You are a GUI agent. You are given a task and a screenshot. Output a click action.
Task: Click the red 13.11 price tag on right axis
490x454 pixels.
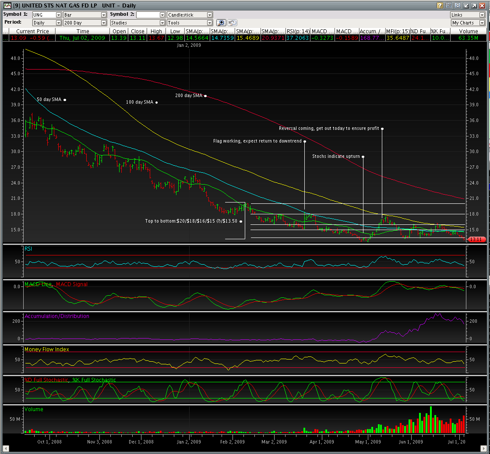(x=477, y=239)
